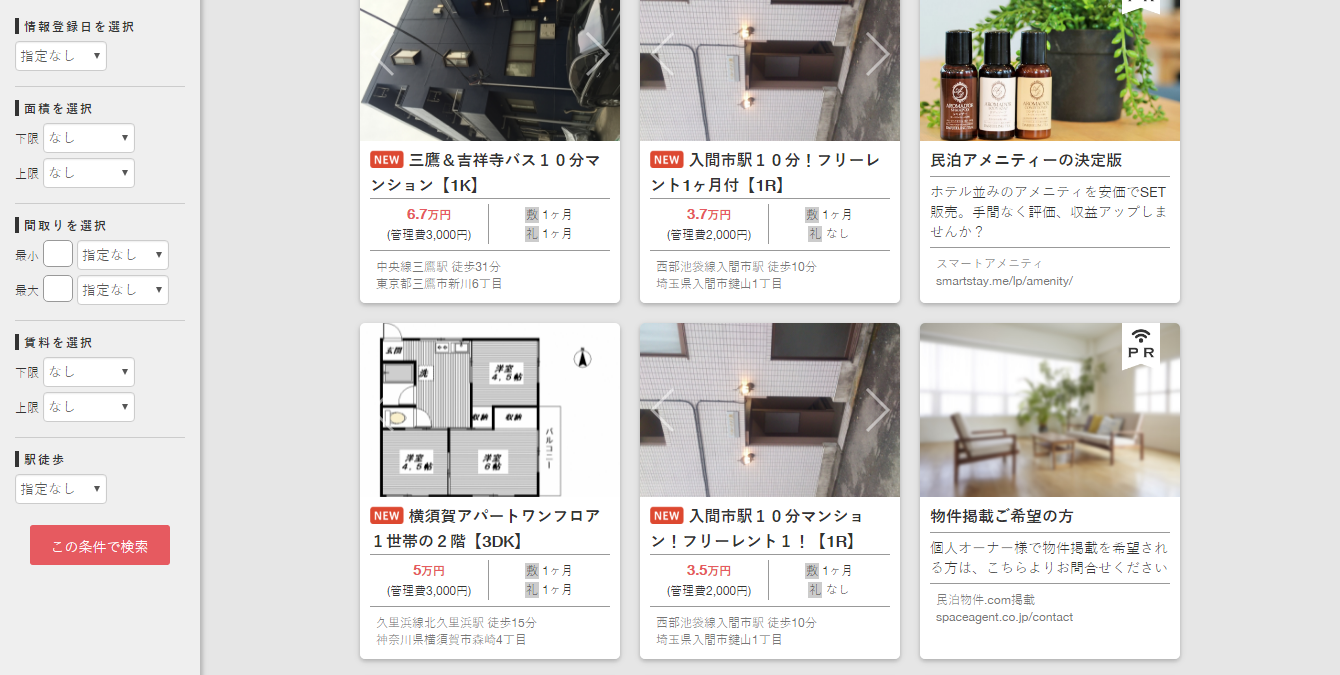Open the 横須賀アパート floor plan thumbnail
Screen dimensions: 1340x675
click(x=490, y=410)
